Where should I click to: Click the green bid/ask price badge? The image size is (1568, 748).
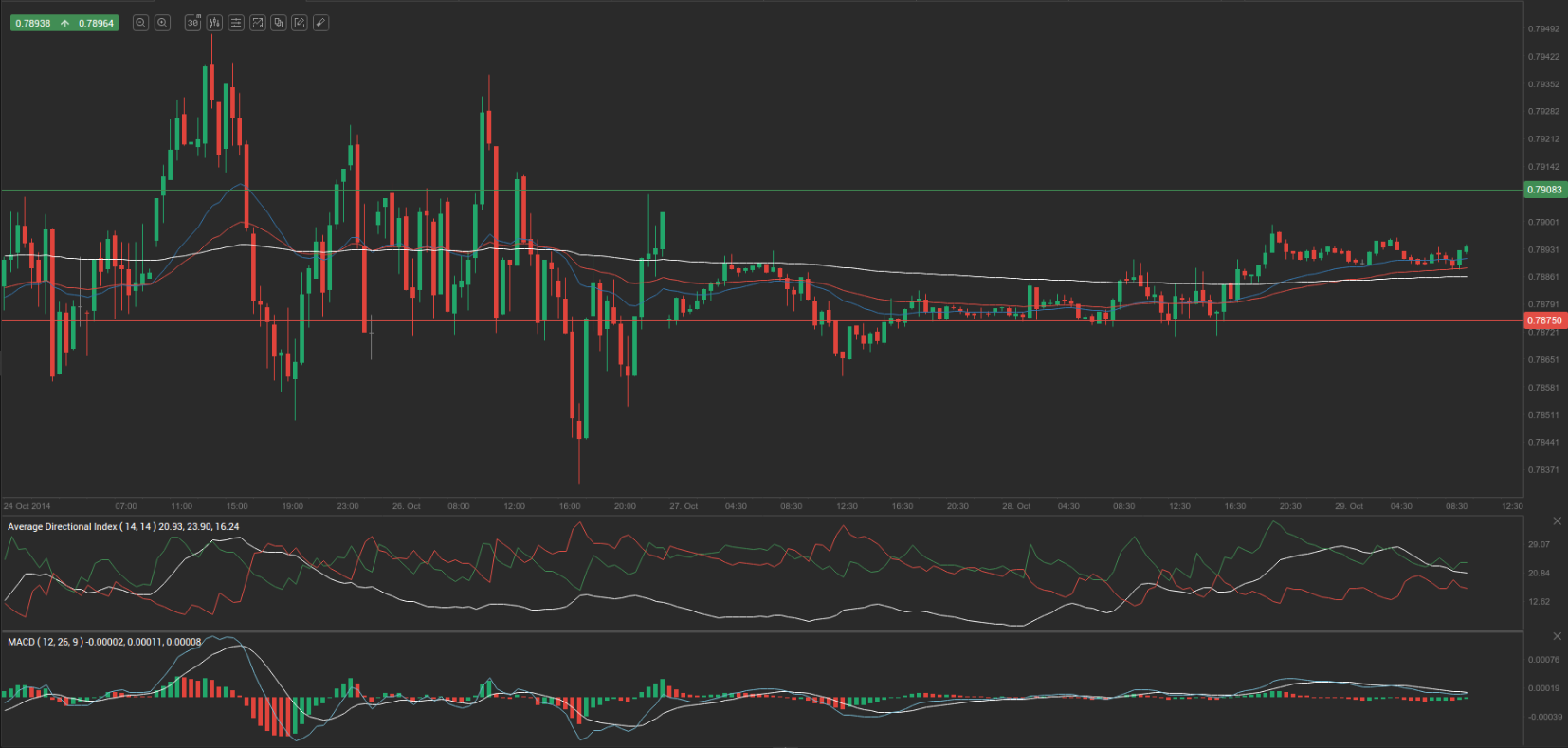click(x=64, y=23)
